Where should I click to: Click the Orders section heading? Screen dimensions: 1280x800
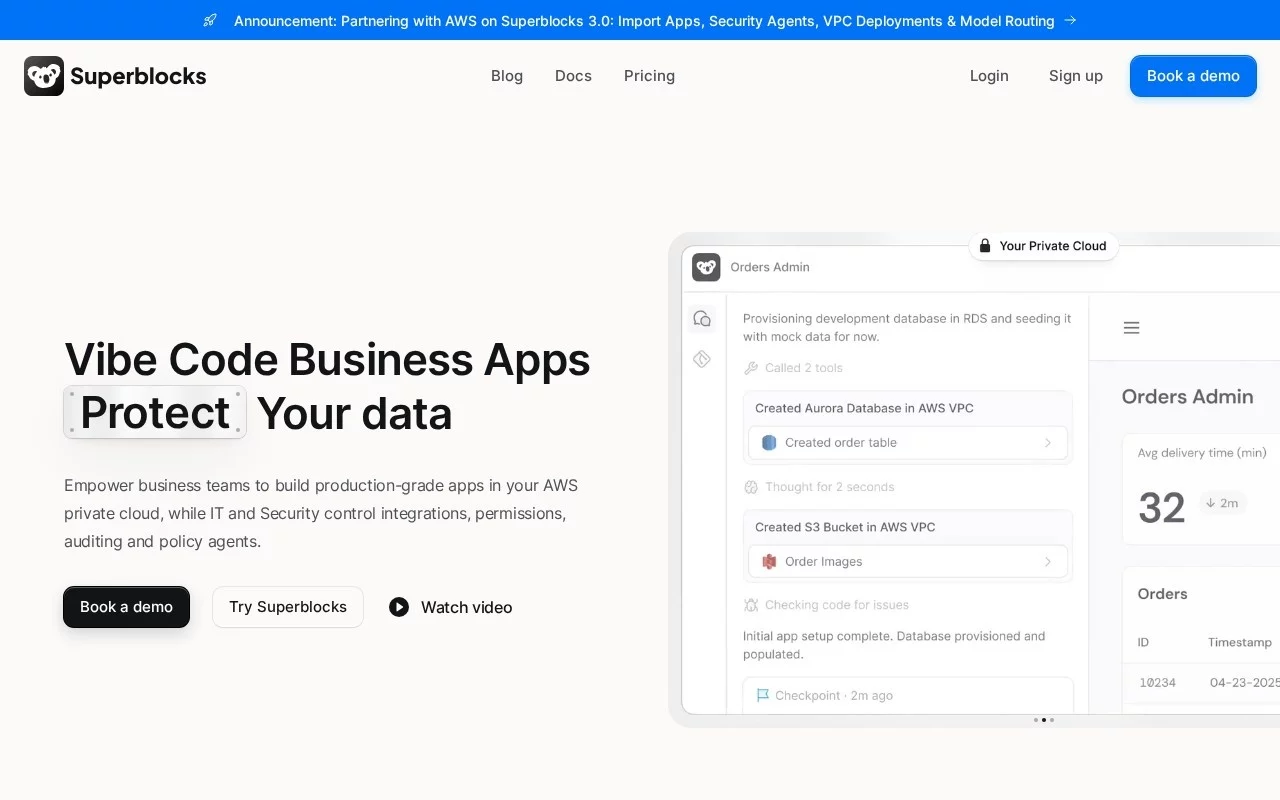point(1162,594)
